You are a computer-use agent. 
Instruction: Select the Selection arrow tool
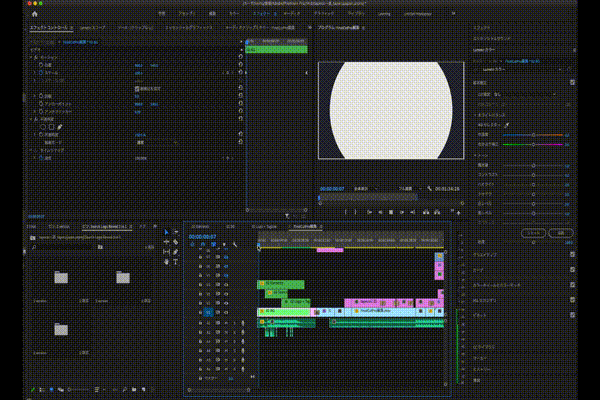pos(166,232)
